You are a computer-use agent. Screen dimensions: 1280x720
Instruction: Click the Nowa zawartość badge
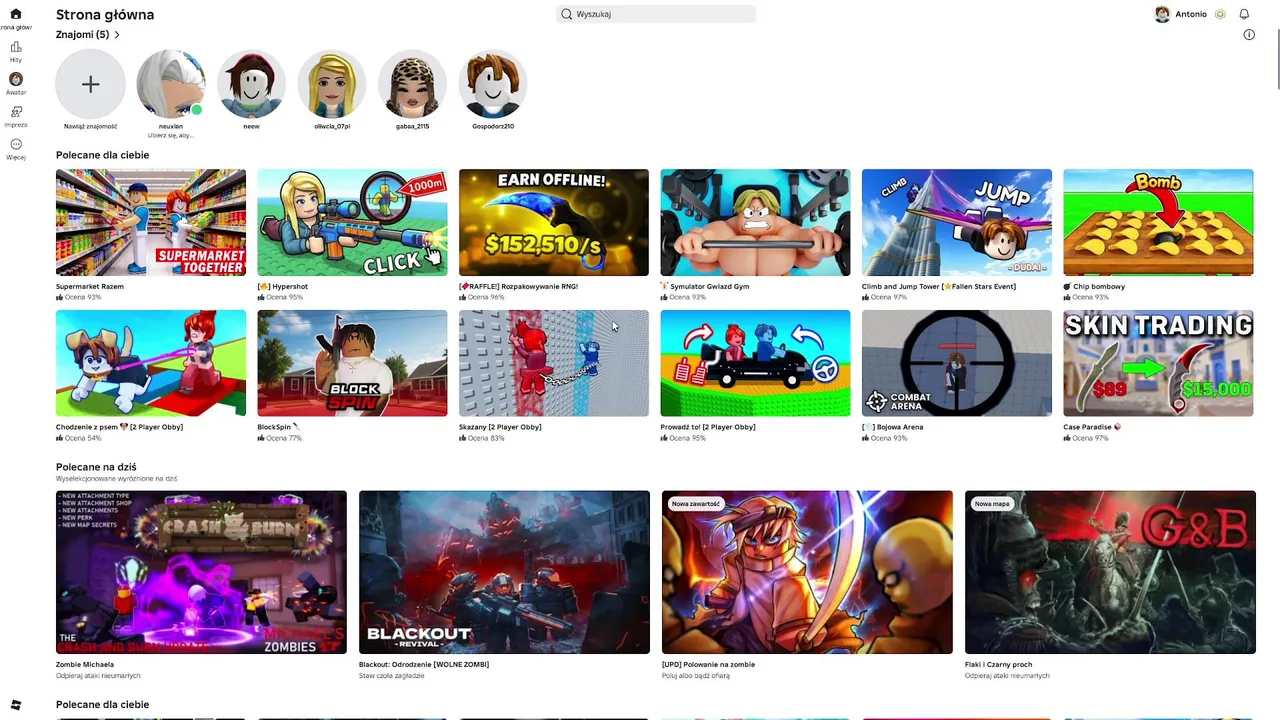(x=696, y=504)
